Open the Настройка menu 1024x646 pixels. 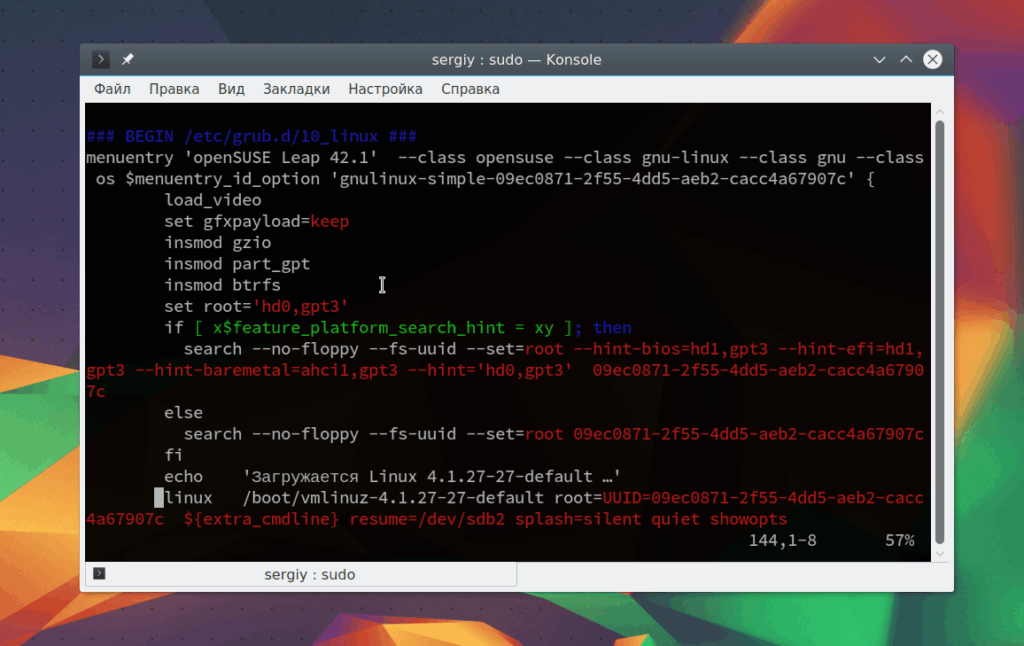tap(385, 89)
